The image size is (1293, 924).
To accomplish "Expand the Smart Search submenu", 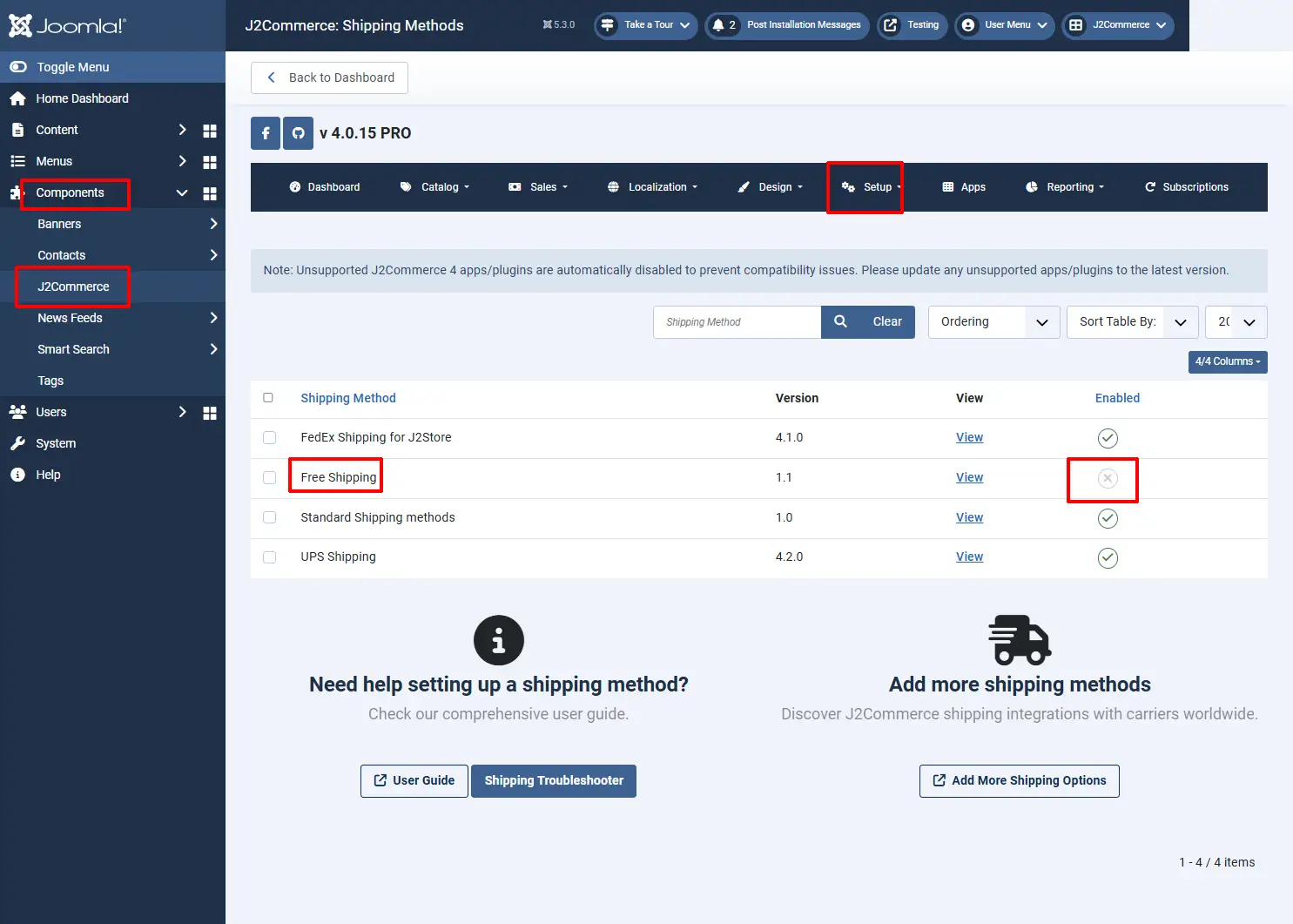I will (x=213, y=349).
